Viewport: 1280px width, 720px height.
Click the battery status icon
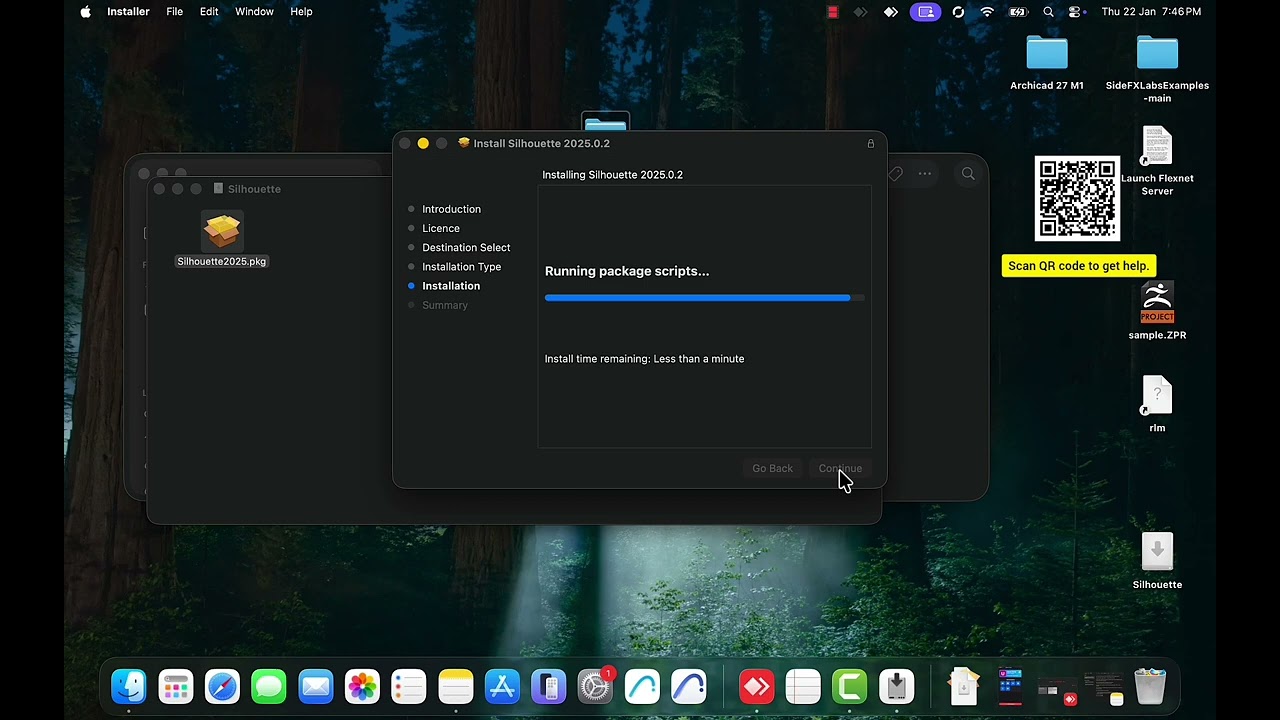coord(1018,12)
